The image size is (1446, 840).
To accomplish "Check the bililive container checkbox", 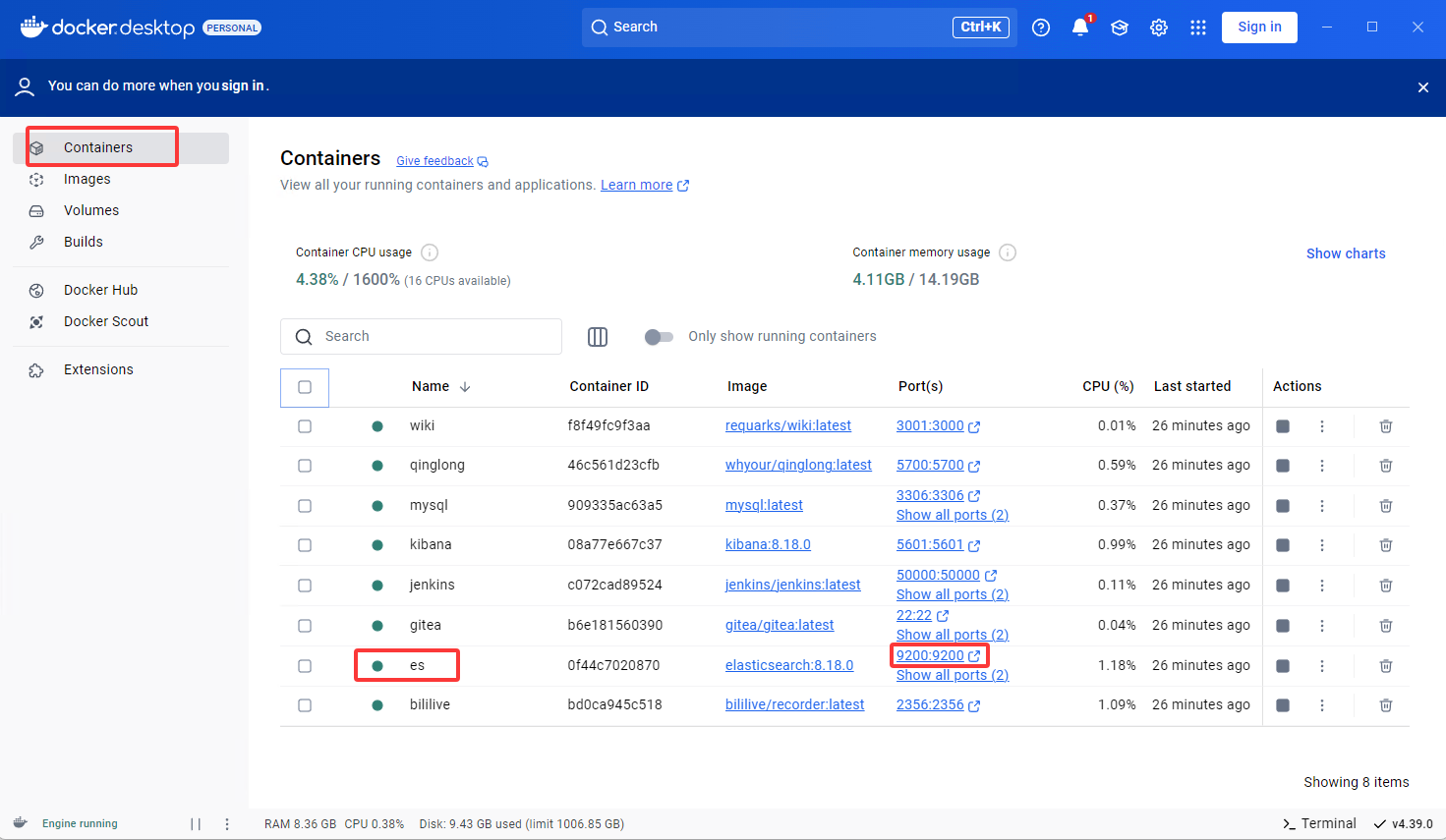I will click(x=305, y=705).
